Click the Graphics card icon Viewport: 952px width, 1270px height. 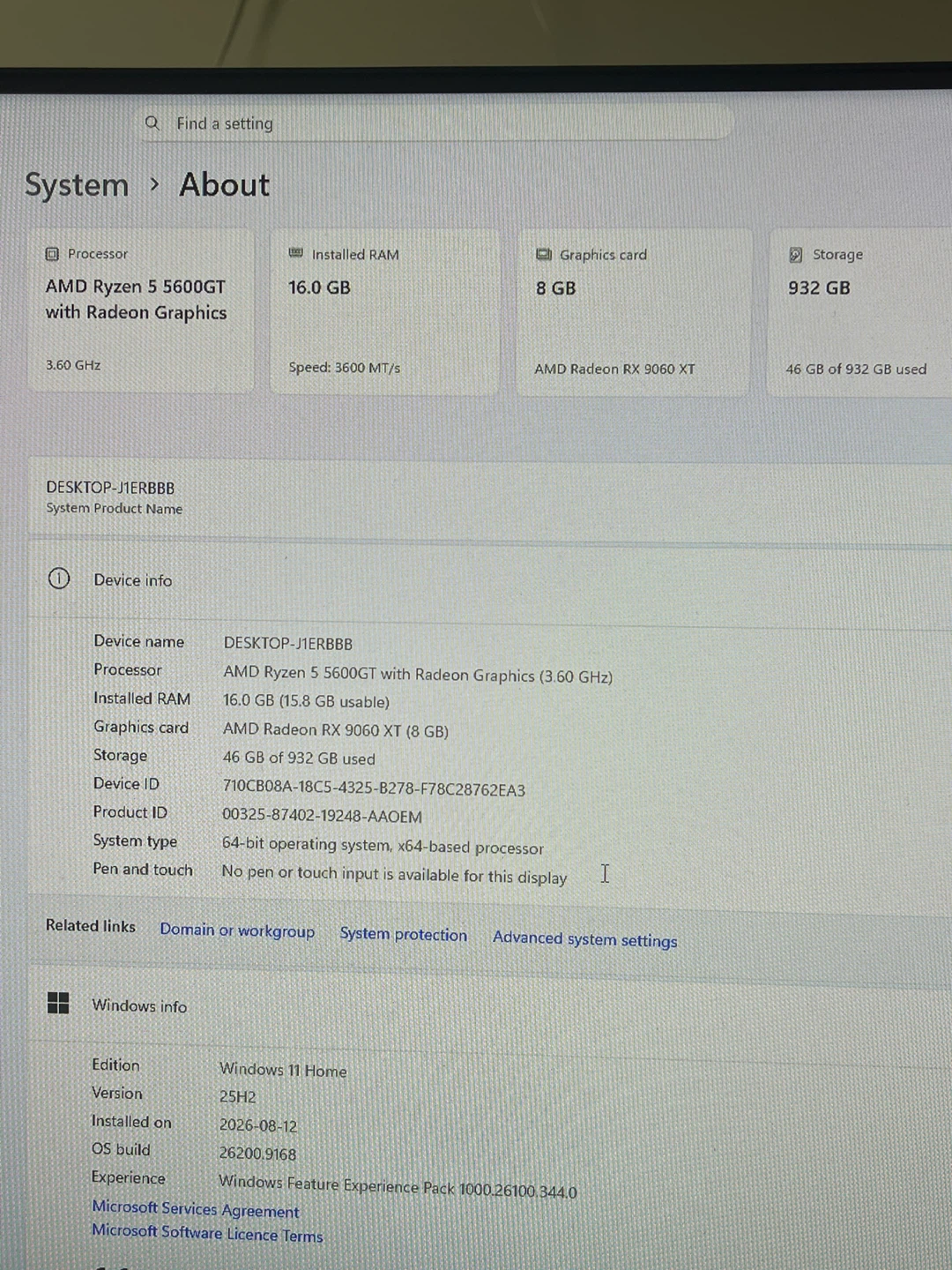pyautogui.click(x=544, y=255)
